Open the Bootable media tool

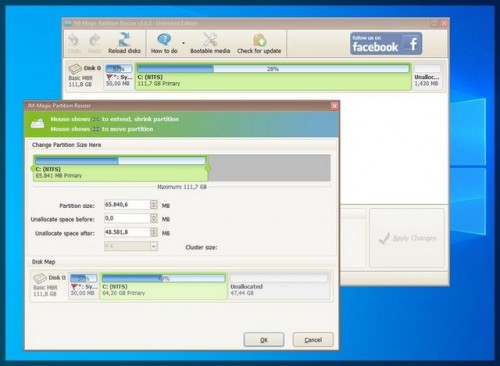[x=210, y=43]
